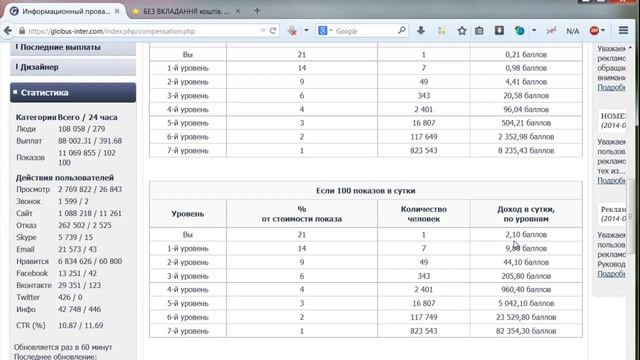This screenshot has height=360, width=640.
Task: Click the 117 749 cell in lower table
Action: (424, 317)
